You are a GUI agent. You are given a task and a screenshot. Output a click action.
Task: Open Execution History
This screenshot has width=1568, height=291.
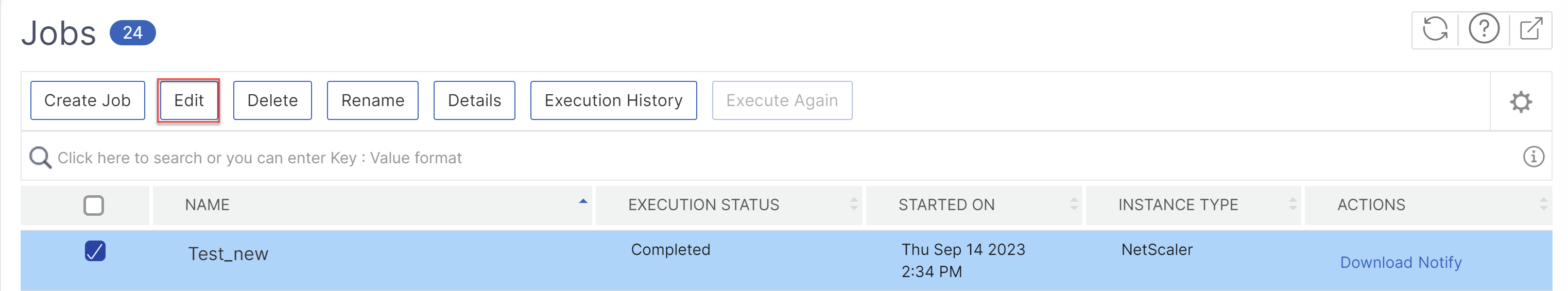click(x=614, y=100)
